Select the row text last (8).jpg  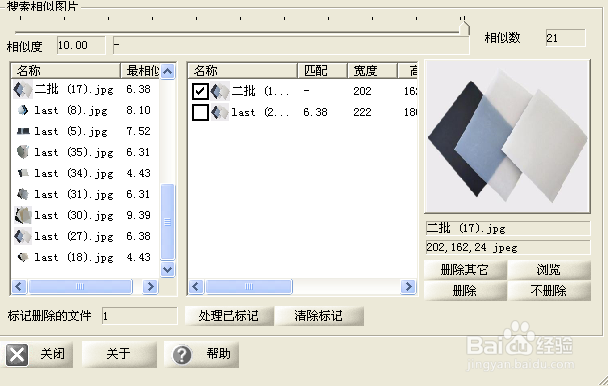click(x=71, y=111)
